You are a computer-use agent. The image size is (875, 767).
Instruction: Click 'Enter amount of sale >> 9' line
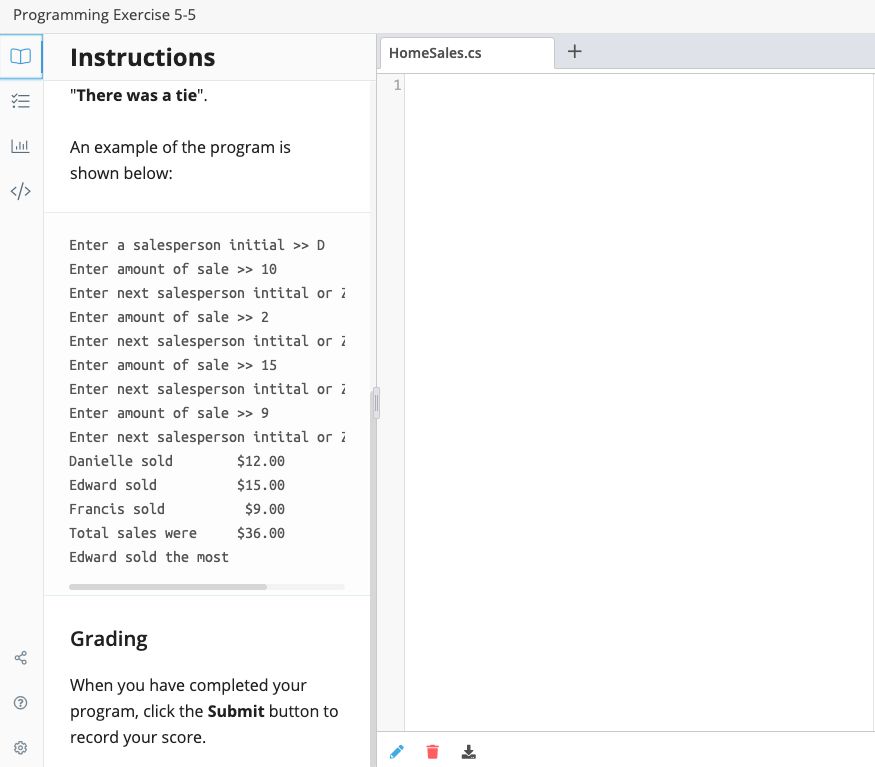pos(169,413)
